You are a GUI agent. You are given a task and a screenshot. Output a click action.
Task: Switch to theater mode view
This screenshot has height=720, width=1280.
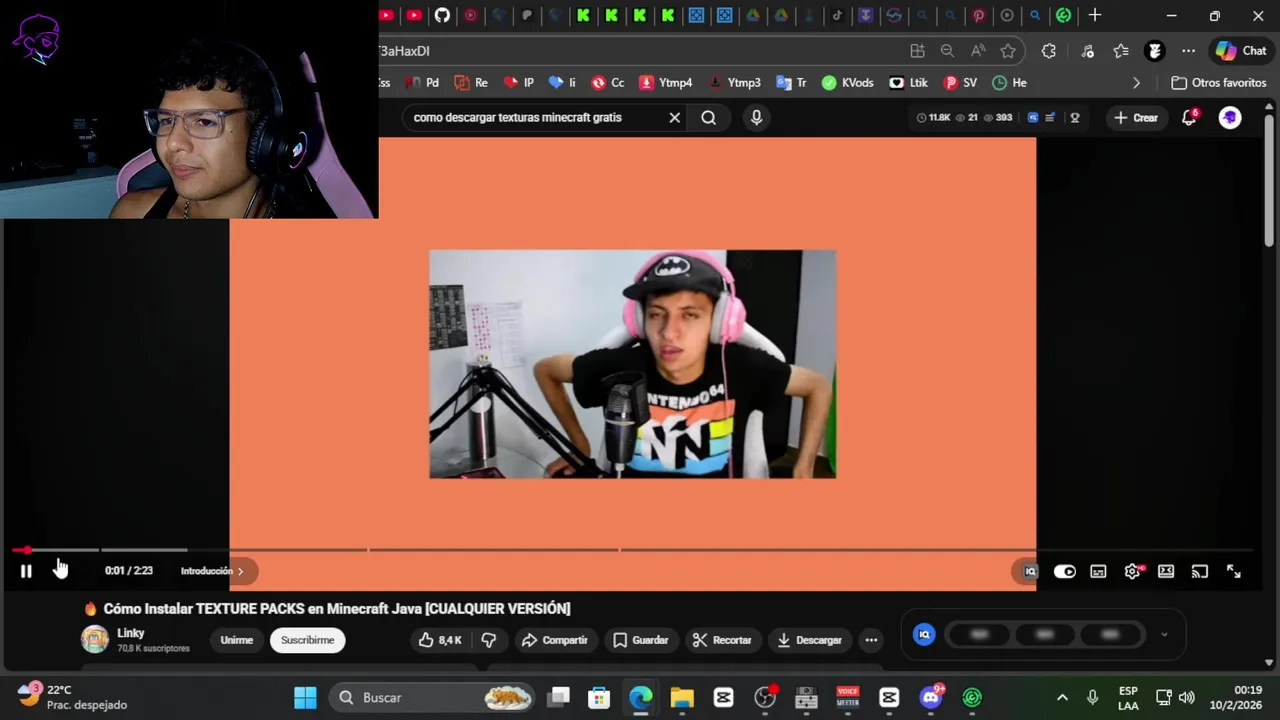click(x=1166, y=571)
